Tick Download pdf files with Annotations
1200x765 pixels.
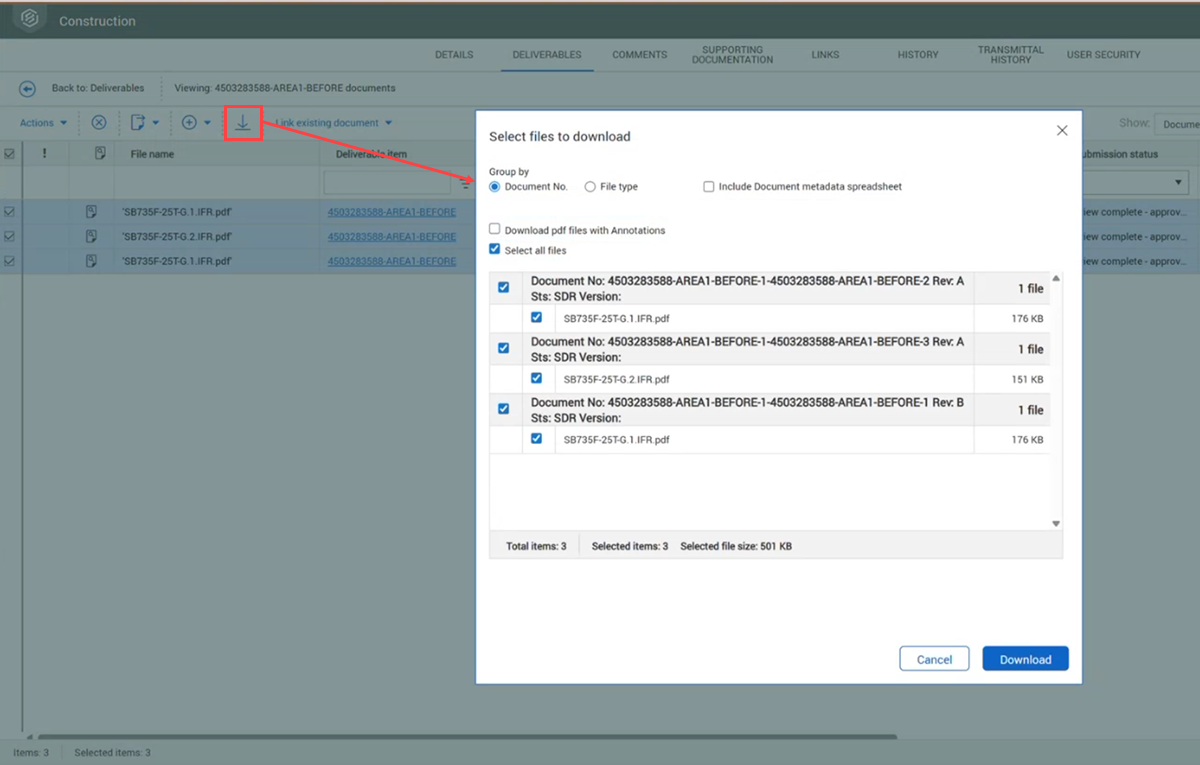point(495,229)
